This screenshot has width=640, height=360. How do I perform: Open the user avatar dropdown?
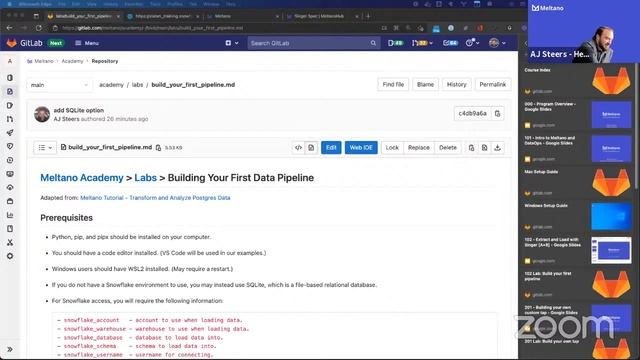[x=497, y=43]
